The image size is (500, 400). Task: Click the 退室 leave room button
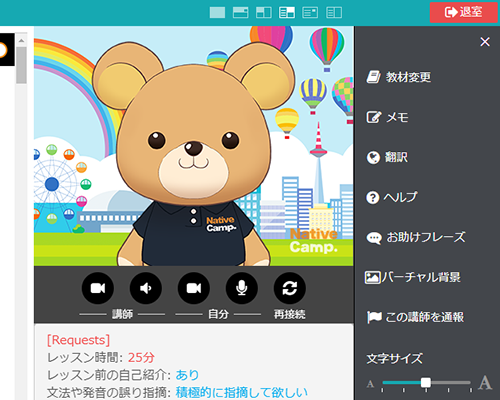463,12
